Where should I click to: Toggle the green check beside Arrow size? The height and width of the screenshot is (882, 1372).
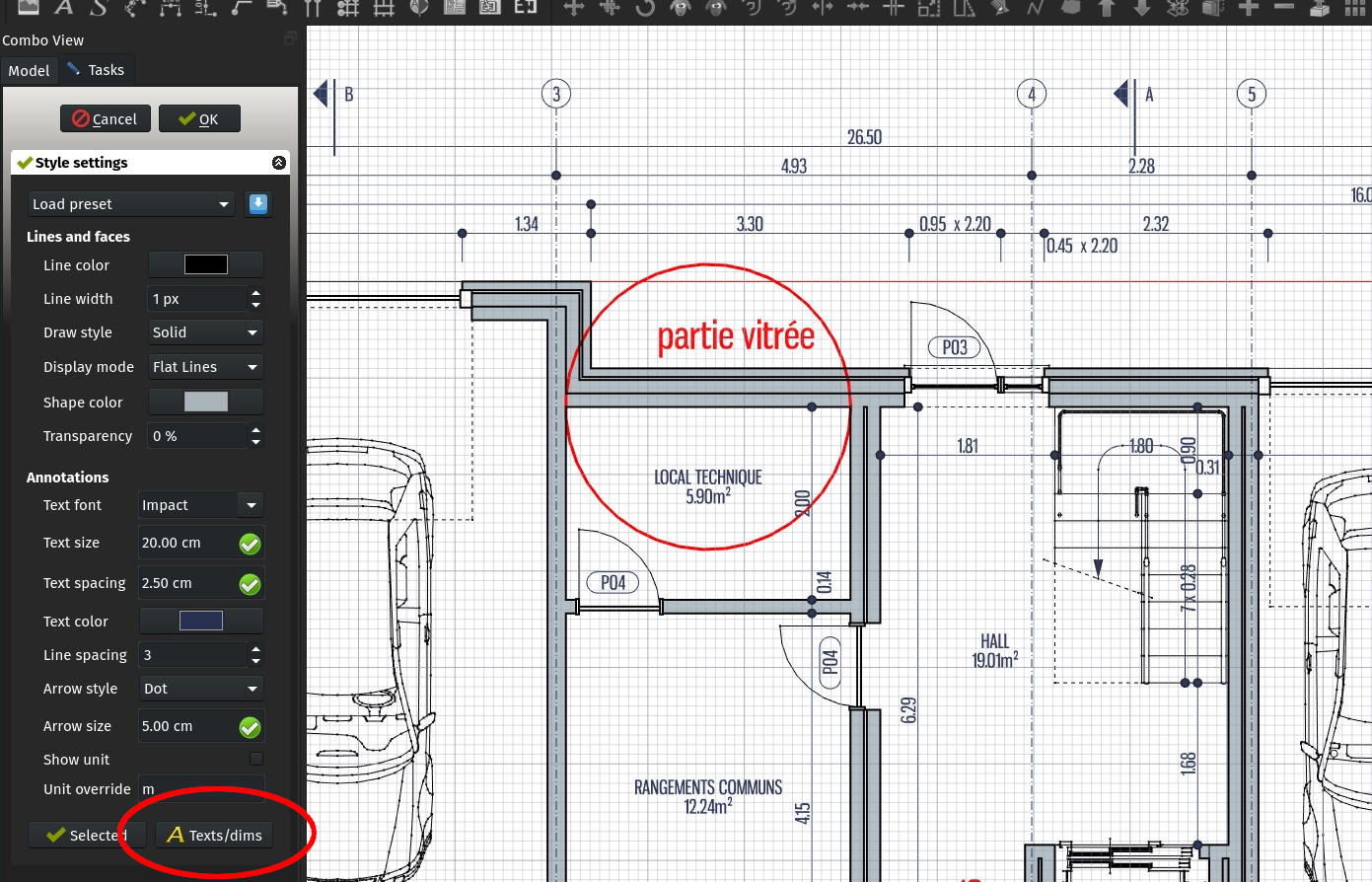[x=250, y=726]
